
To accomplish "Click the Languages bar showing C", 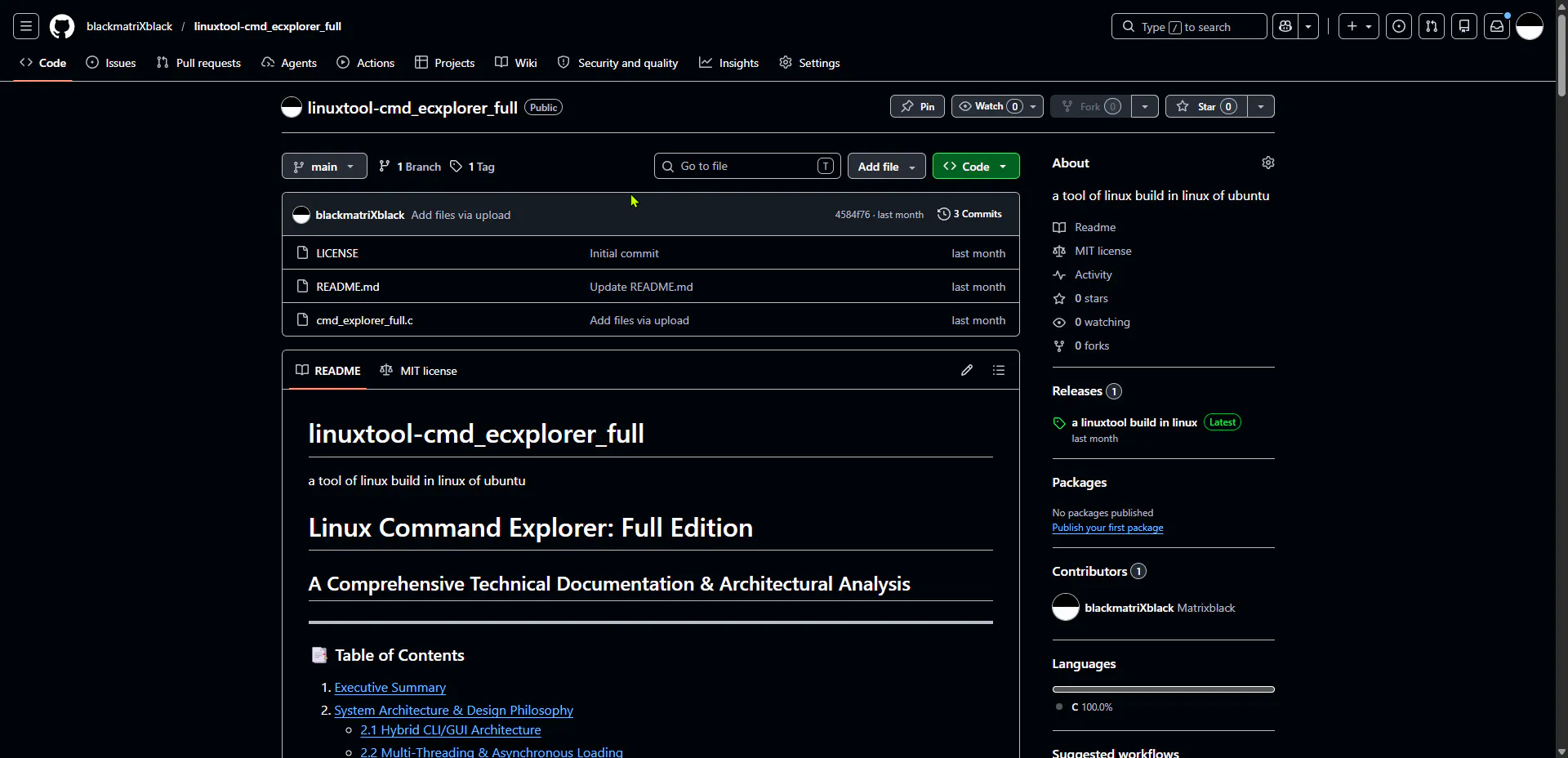I will click(x=1163, y=689).
